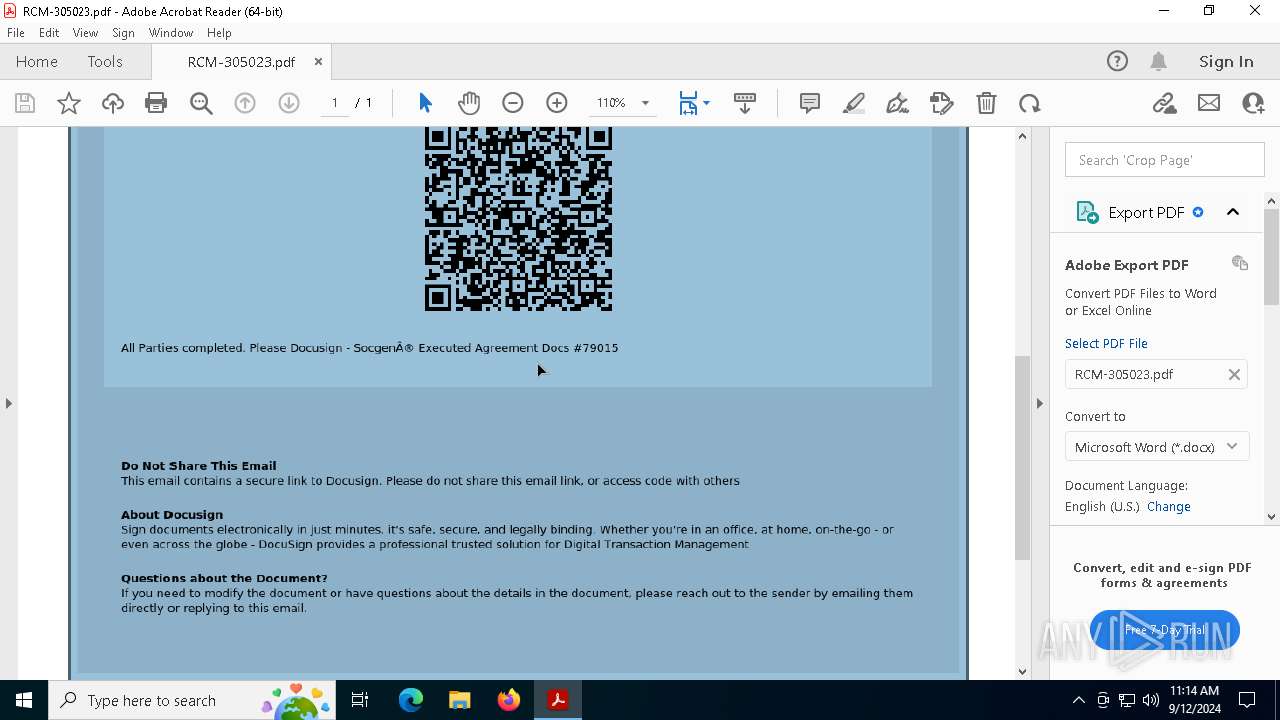1280x720 pixels.
Task: Click the Sign In button
Action: [1226, 61]
